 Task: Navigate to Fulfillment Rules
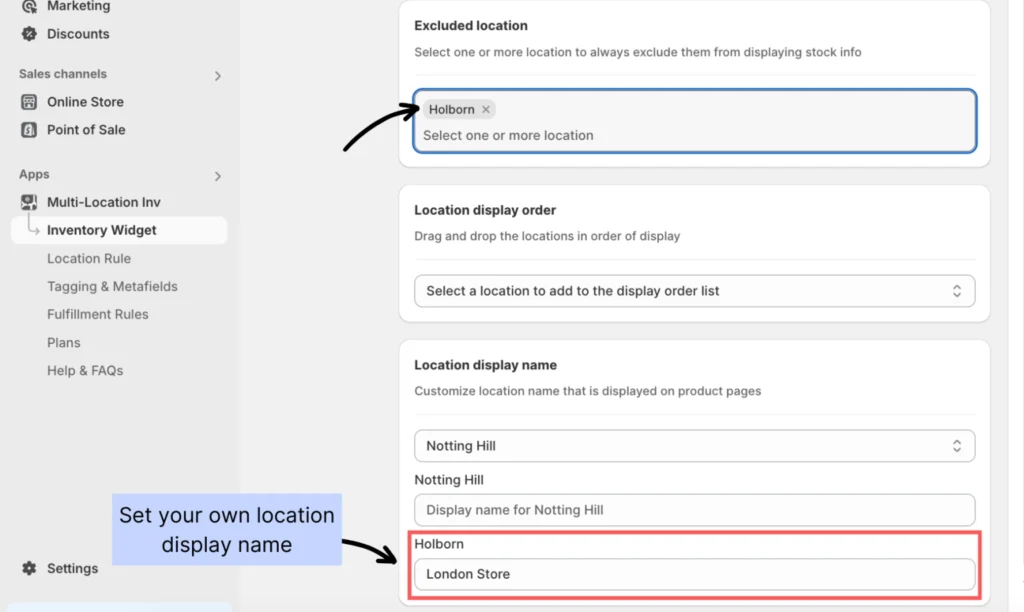[98, 314]
